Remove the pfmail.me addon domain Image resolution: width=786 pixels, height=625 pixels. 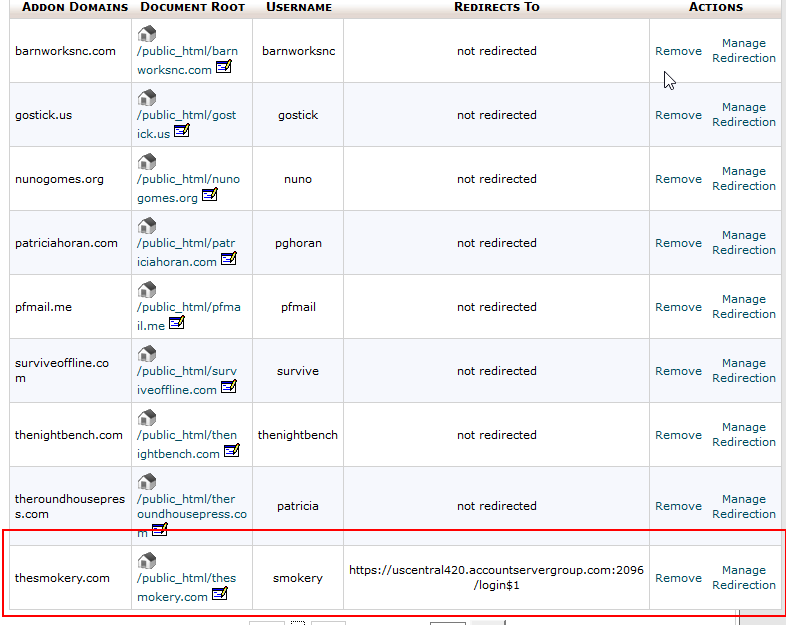pos(678,307)
